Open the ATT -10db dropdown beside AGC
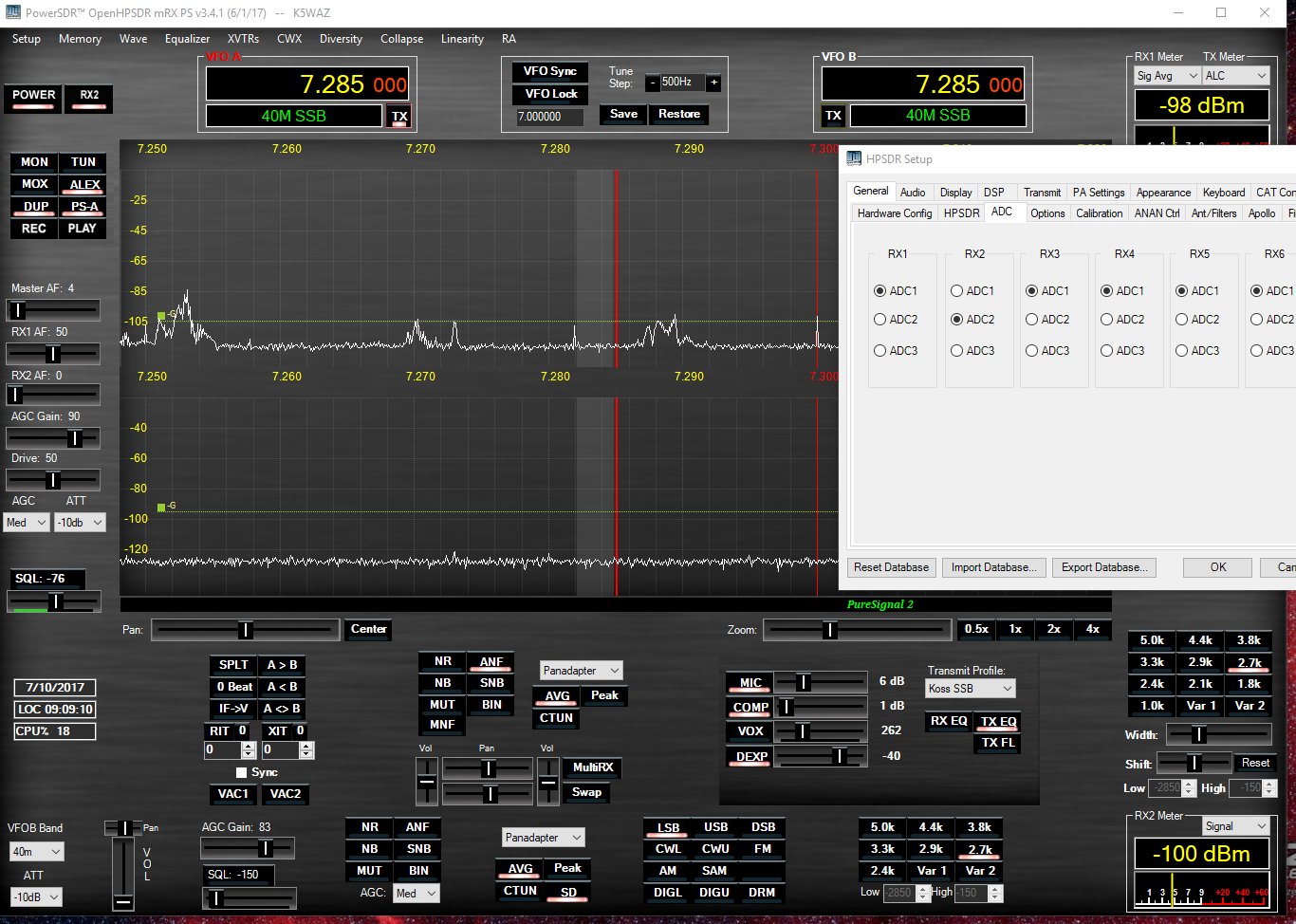The image size is (1296, 924). [80, 523]
